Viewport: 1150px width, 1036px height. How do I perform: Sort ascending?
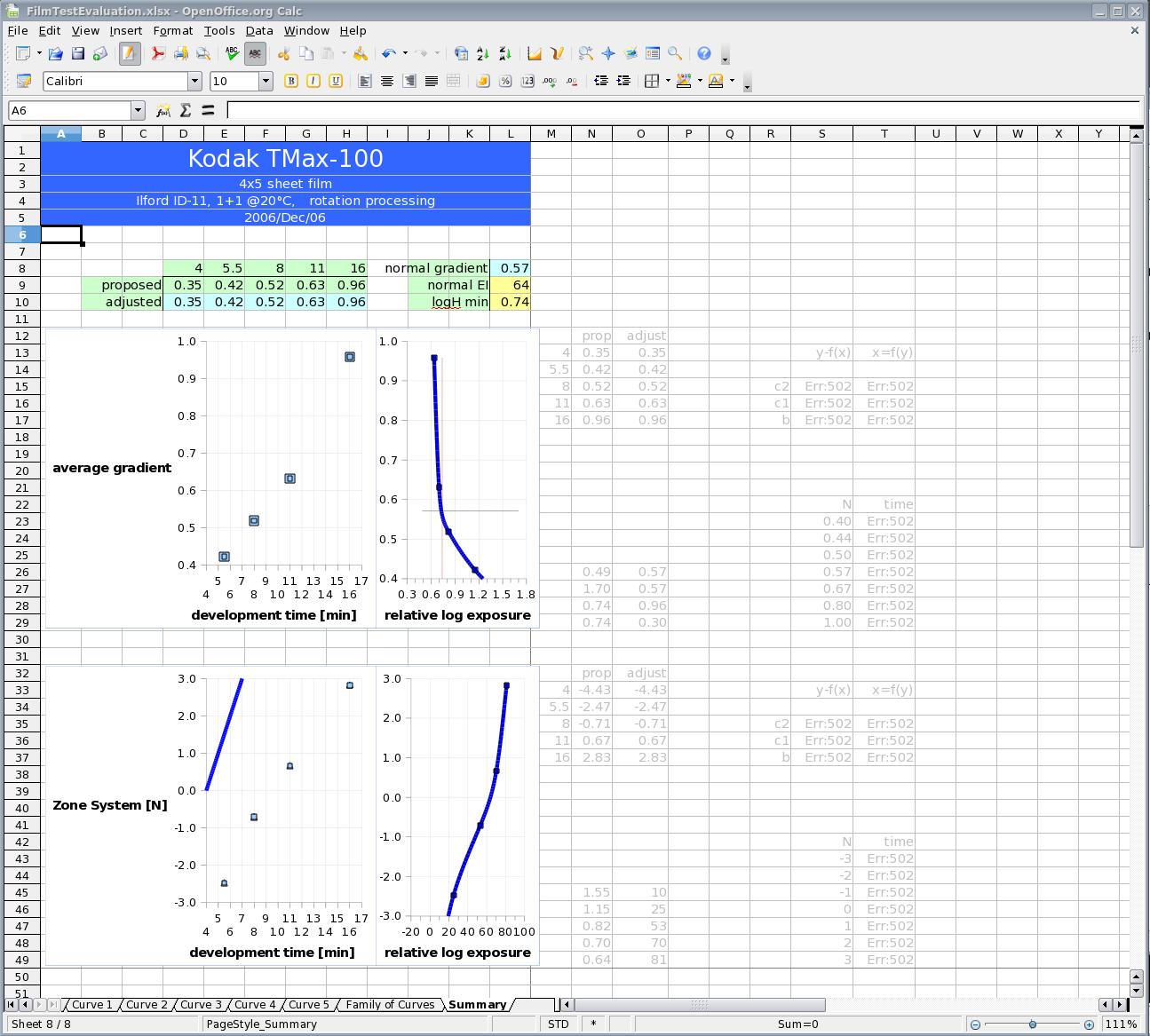483,54
